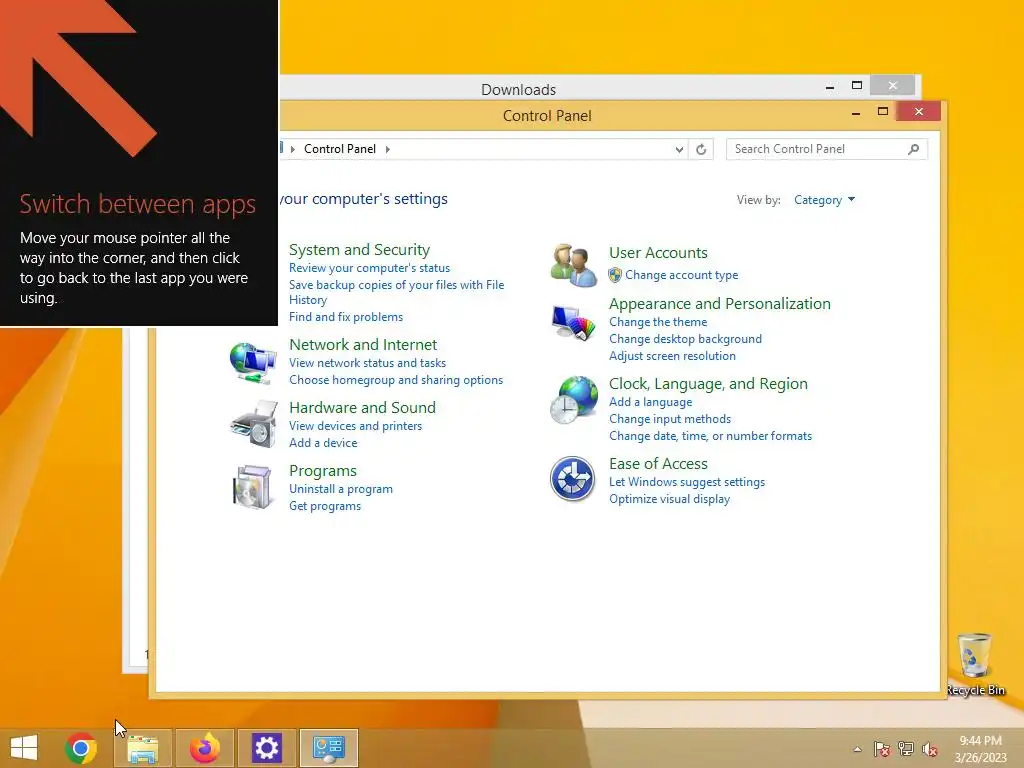The height and width of the screenshot is (768, 1024).
Task: Open the PC settings gear on taskbar
Action: [x=266, y=748]
